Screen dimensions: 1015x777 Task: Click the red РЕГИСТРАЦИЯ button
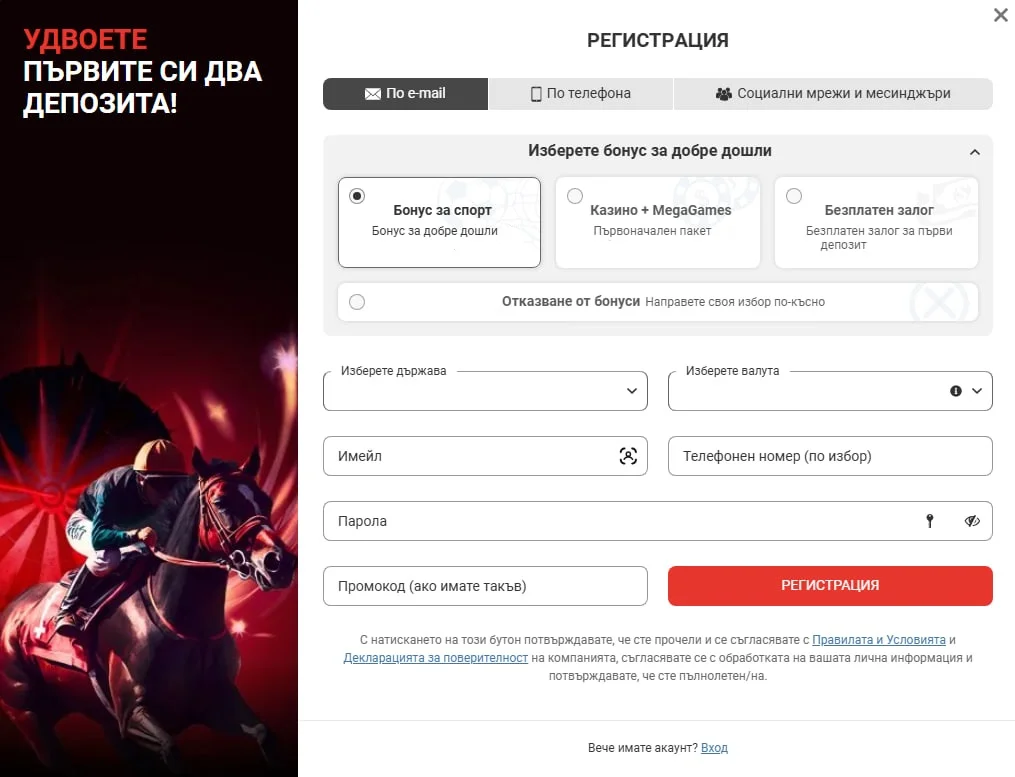[830, 585]
